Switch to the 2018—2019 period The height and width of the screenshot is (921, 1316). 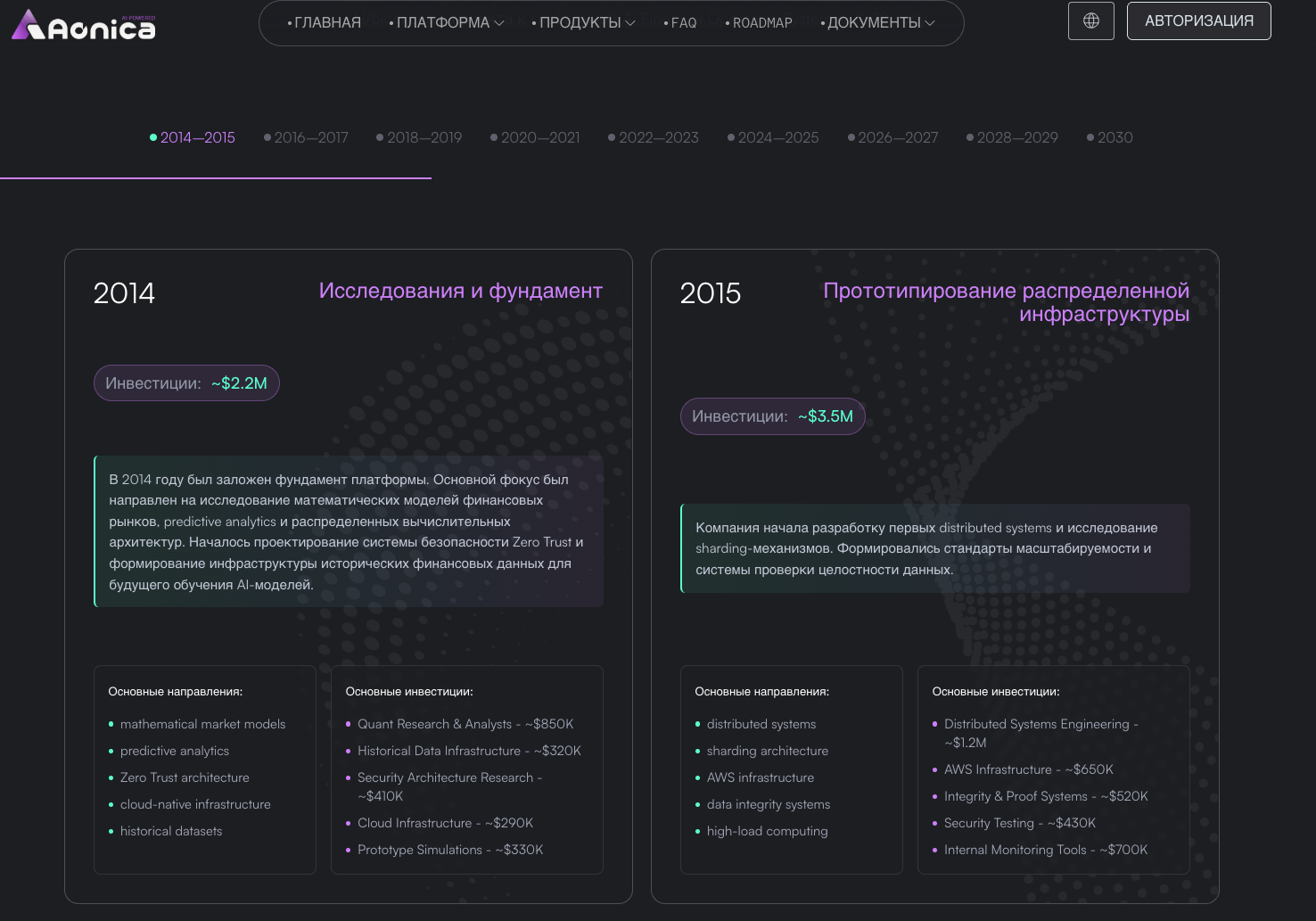pyautogui.click(x=420, y=137)
